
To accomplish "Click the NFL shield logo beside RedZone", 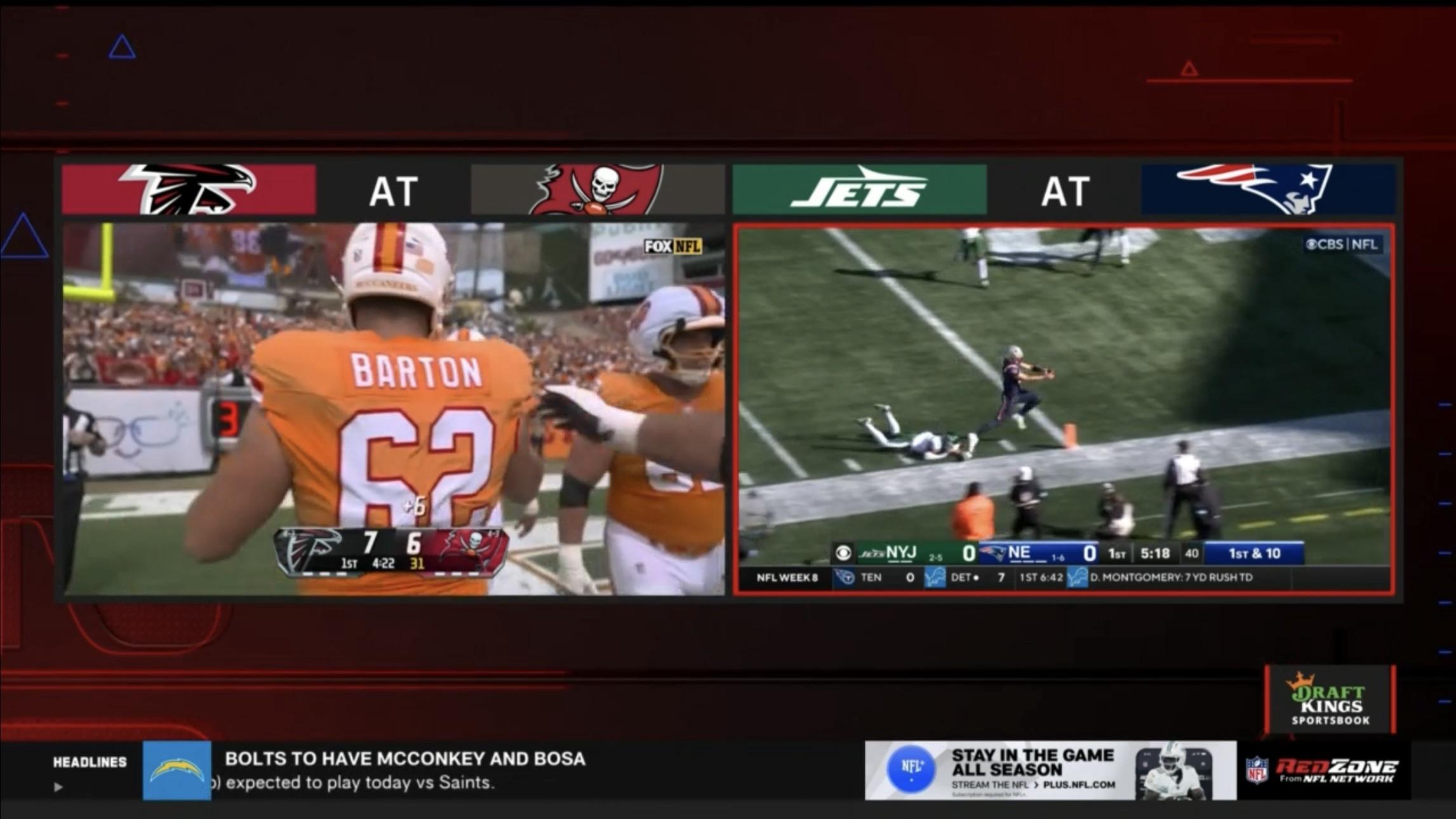I will [x=1257, y=770].
